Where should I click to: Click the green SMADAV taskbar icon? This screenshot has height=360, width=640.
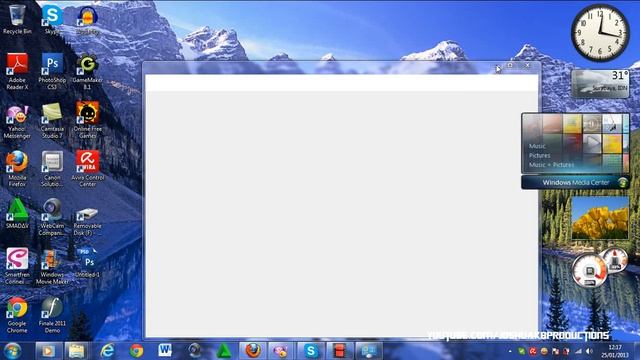tap(223, 351)
